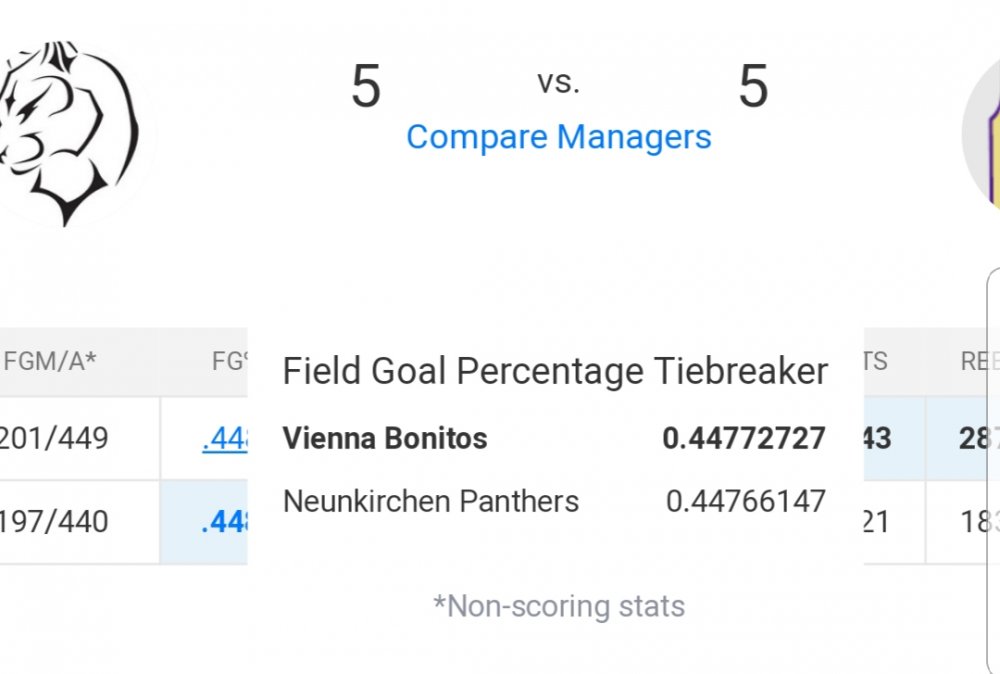Click the Vienna Bonitos tiebreaker row
This screenshot has width=1000, height=674.
click(x=554, y=439)
